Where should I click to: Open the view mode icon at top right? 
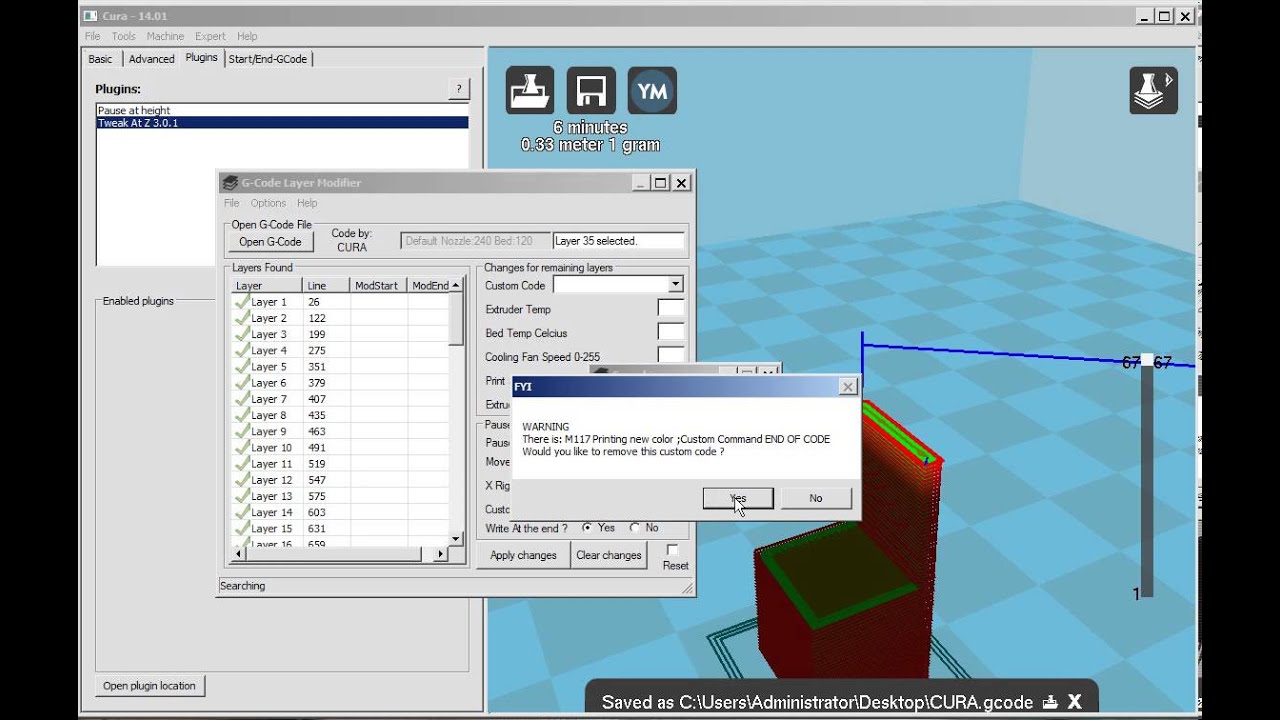pyautogui.click(x=1153, y=91)
